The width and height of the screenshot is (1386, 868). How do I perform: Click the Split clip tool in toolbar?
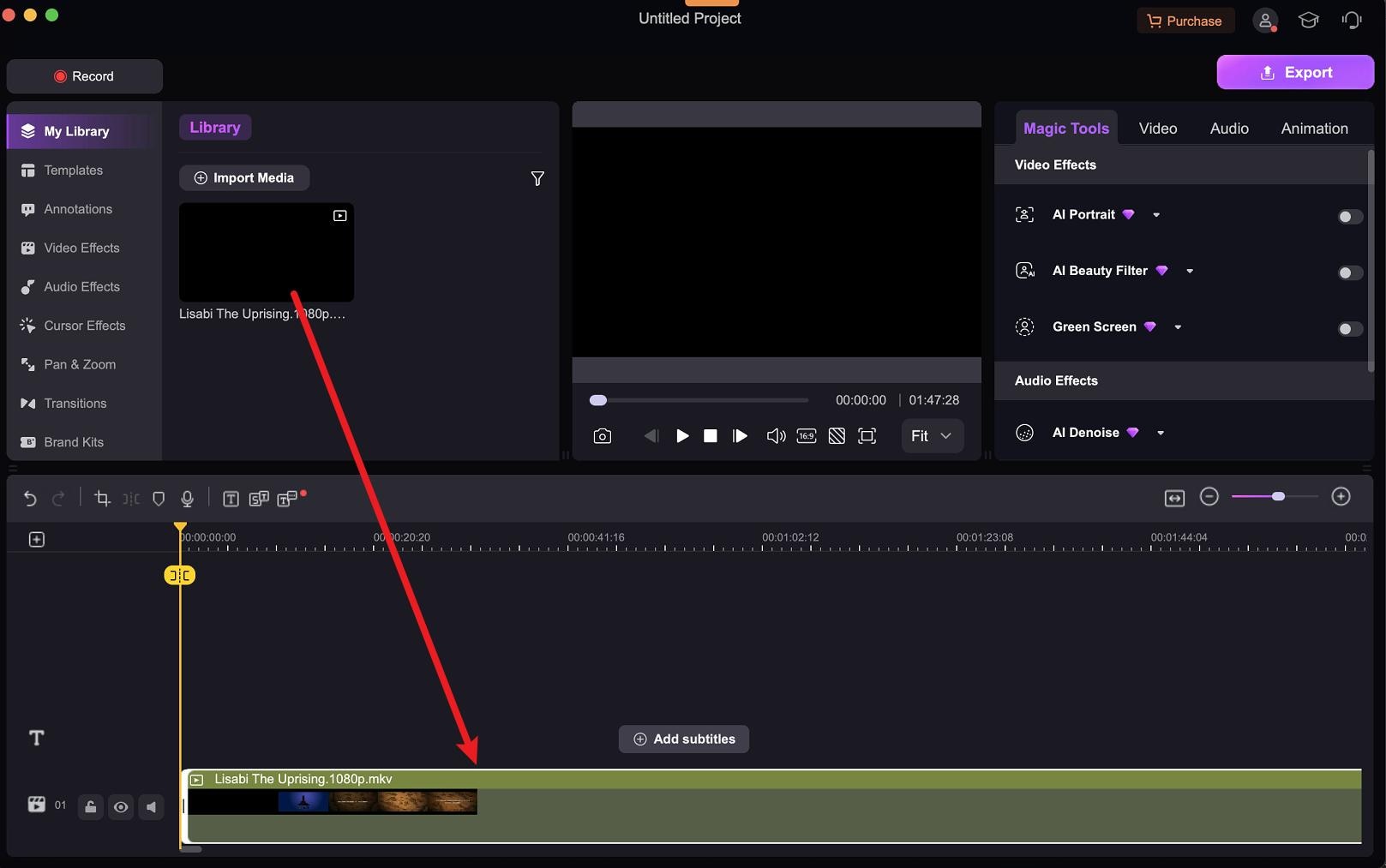pos(131,498)
